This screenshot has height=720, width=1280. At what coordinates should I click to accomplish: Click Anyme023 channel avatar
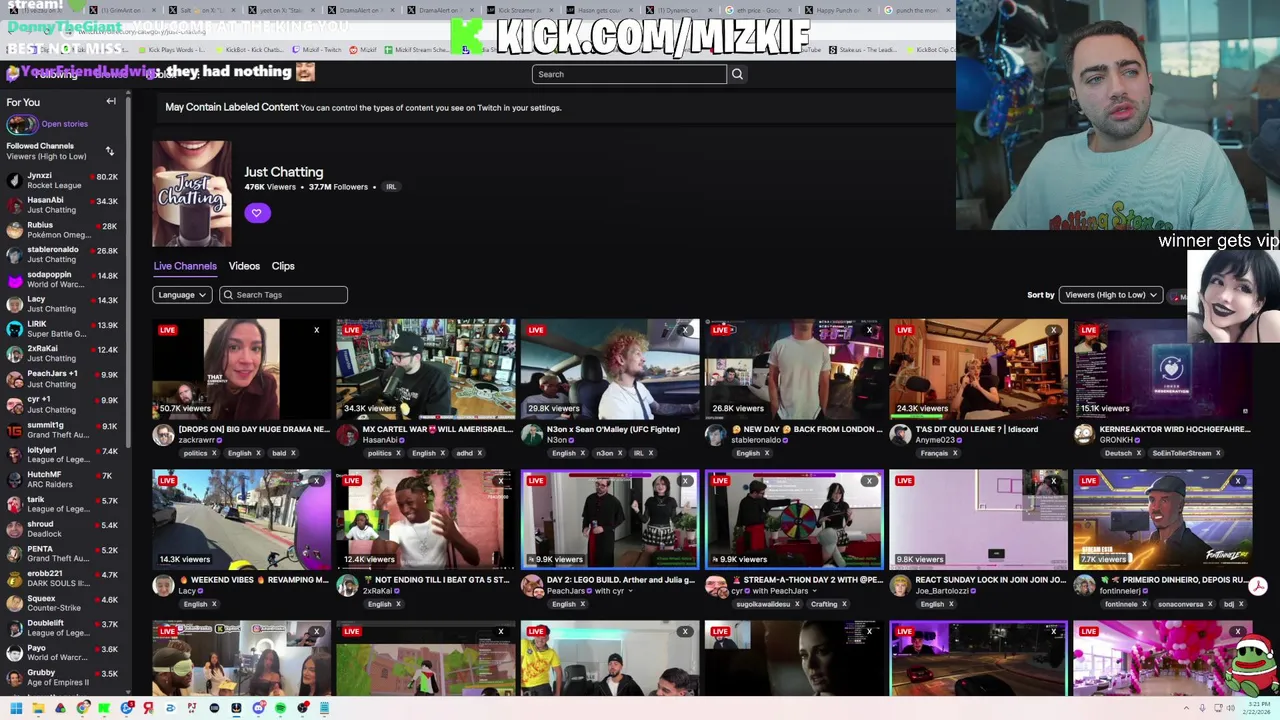(900, 435)
